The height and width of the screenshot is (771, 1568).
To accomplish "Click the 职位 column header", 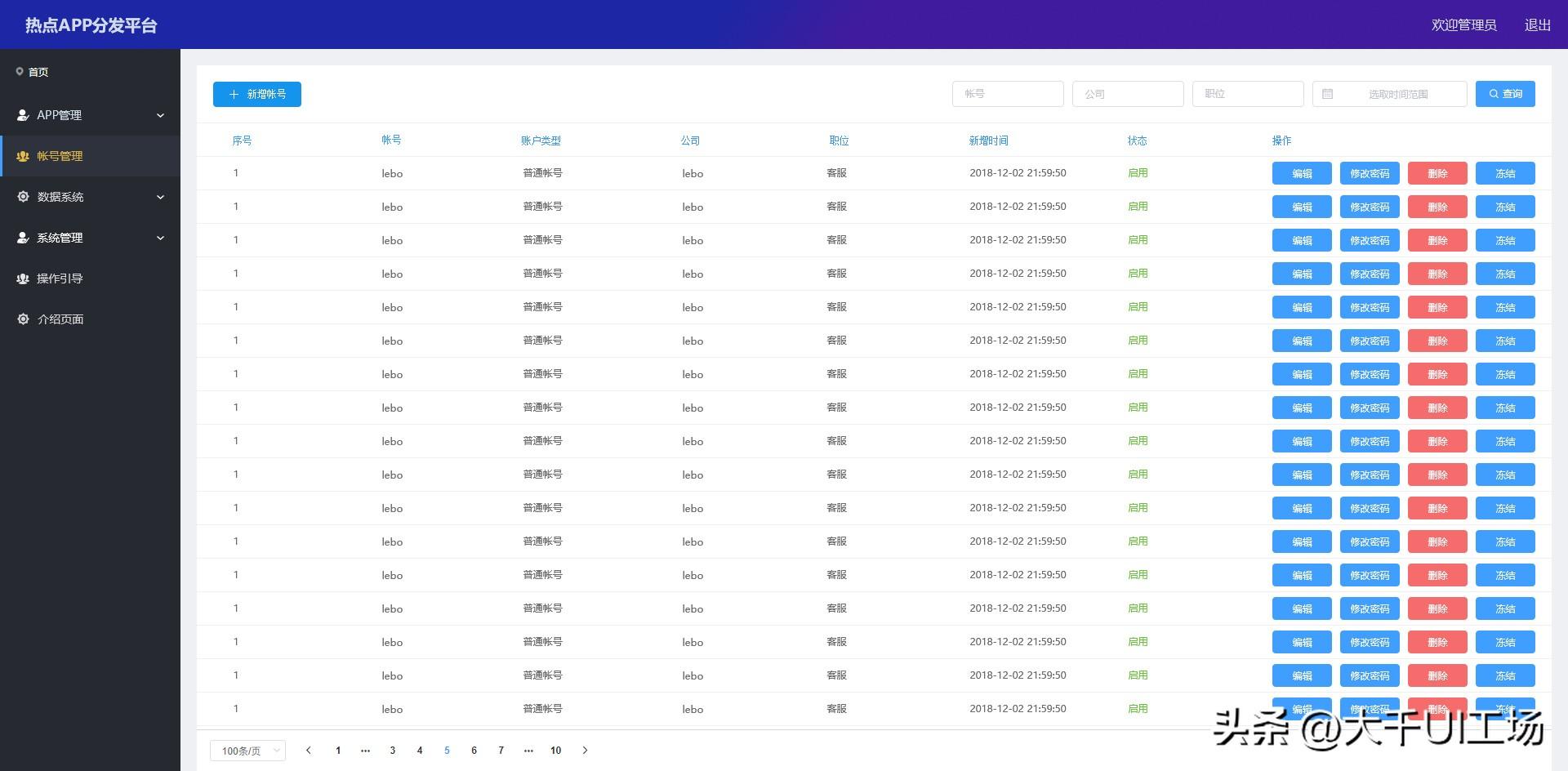I will coord(840,140).
